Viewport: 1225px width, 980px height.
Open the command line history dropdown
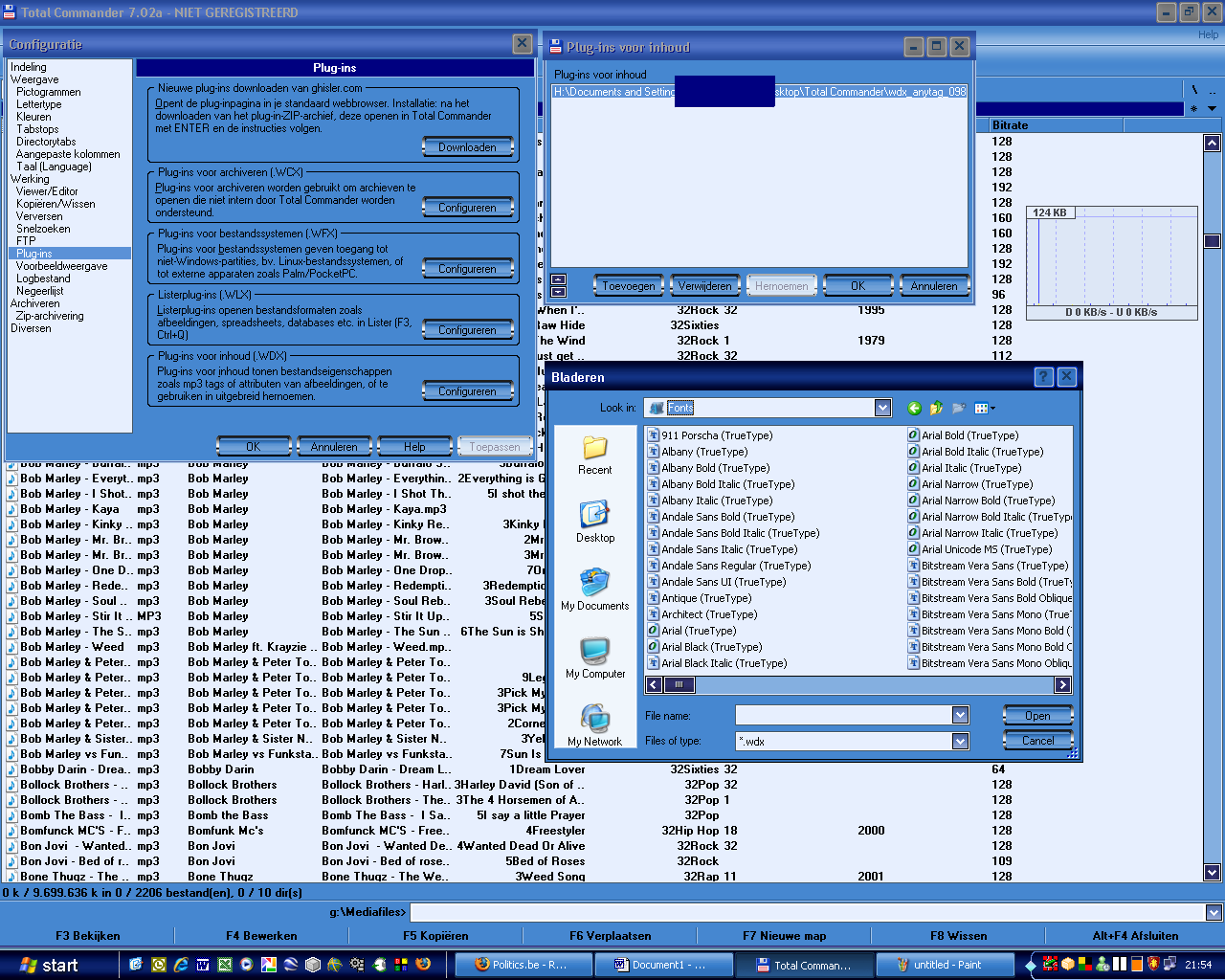click(1214, 913)
